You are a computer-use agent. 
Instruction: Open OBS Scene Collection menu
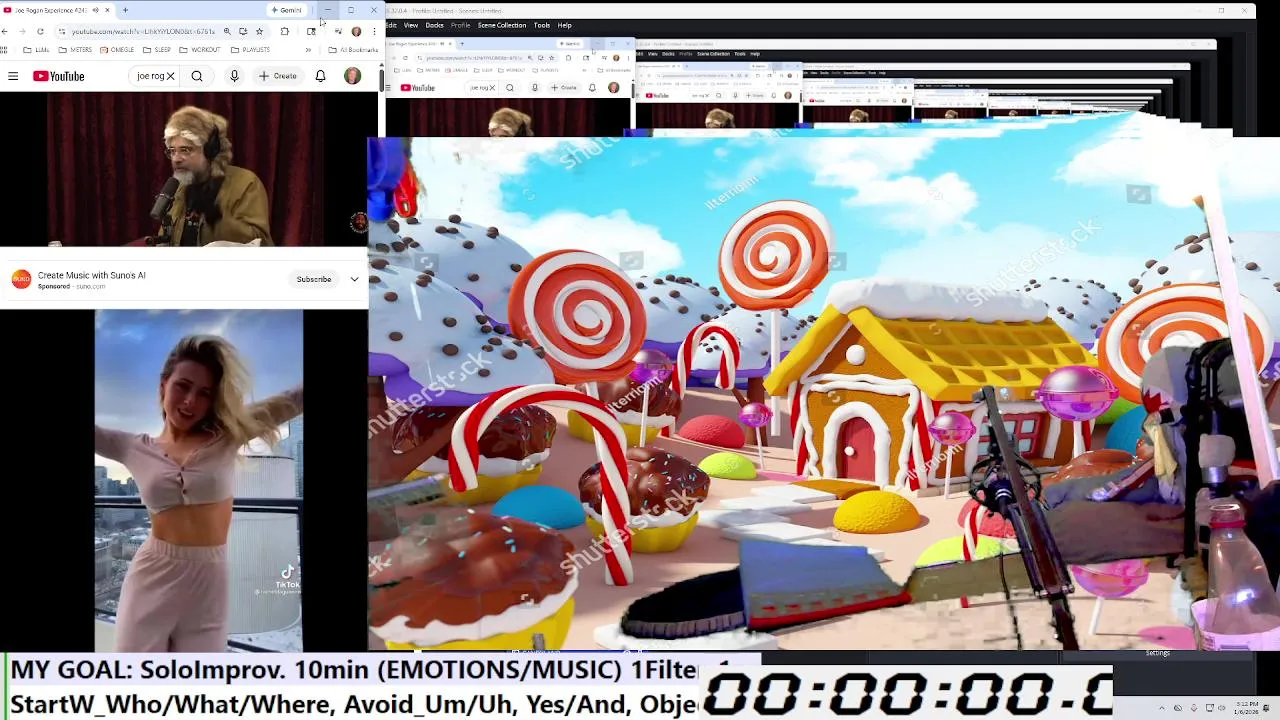[x=501, y=25]
